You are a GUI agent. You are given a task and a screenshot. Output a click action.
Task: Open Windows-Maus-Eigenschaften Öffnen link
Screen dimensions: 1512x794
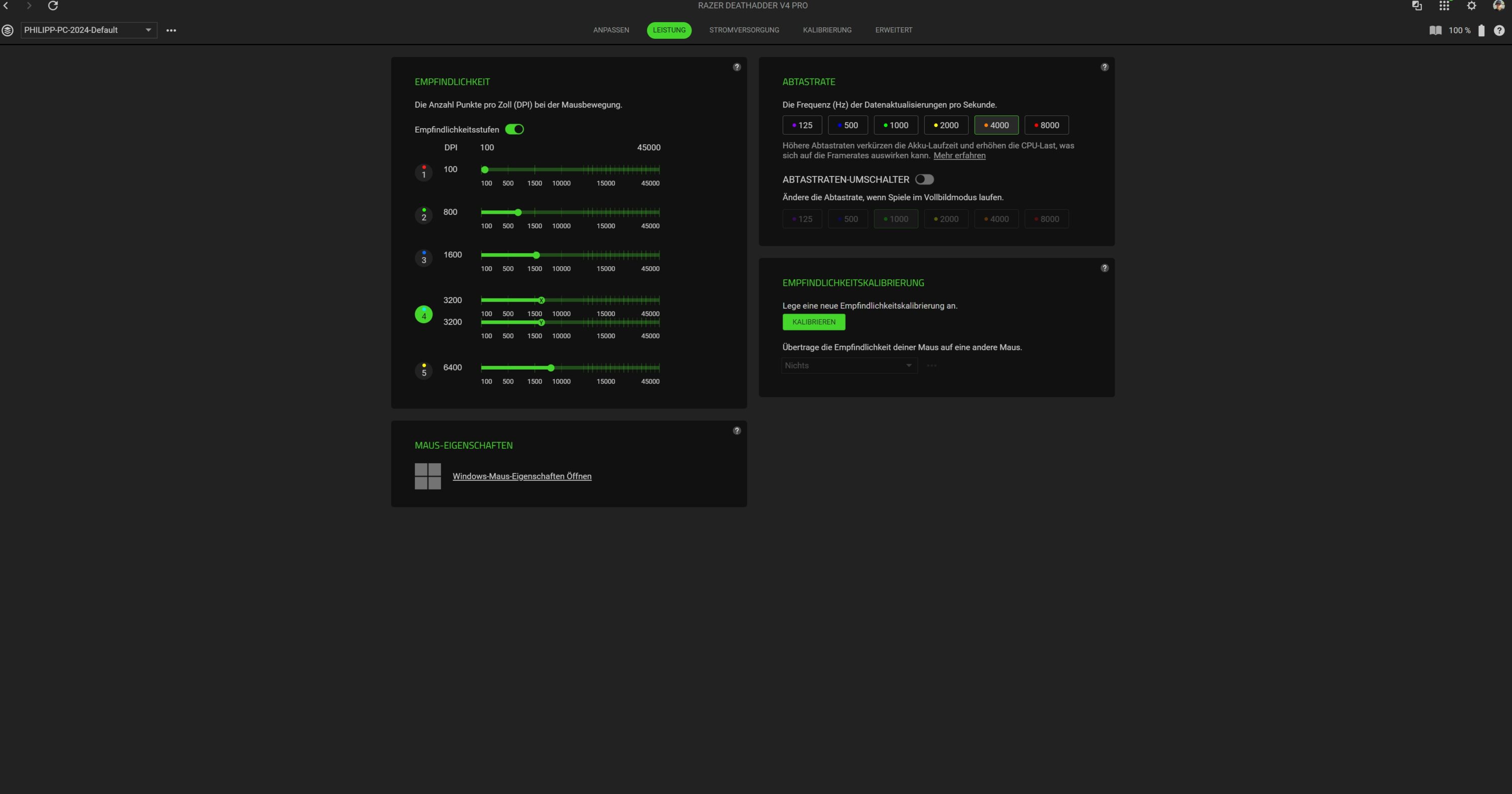(x=521, y=476)
